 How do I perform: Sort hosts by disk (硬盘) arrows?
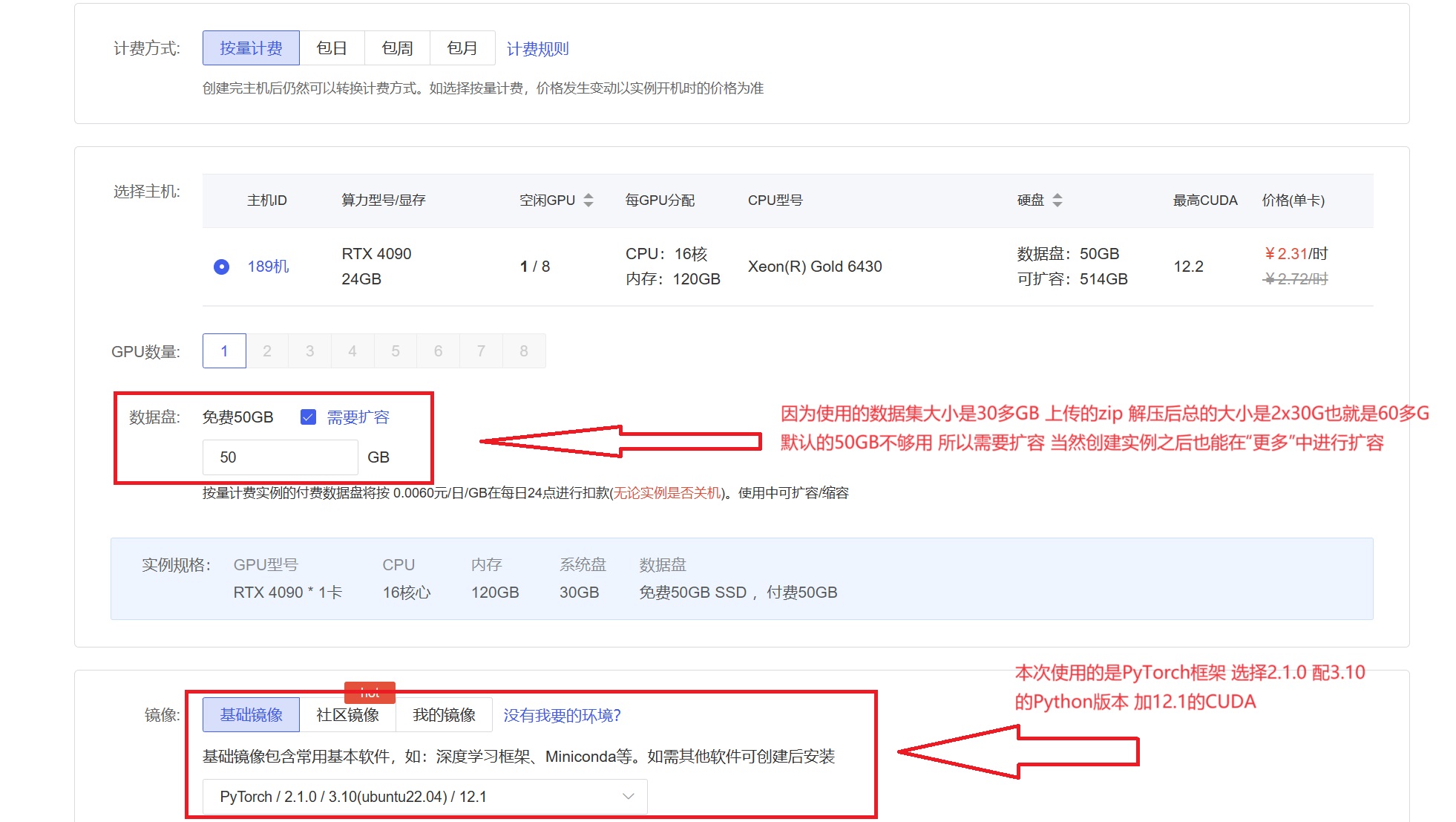[1057, 200]
